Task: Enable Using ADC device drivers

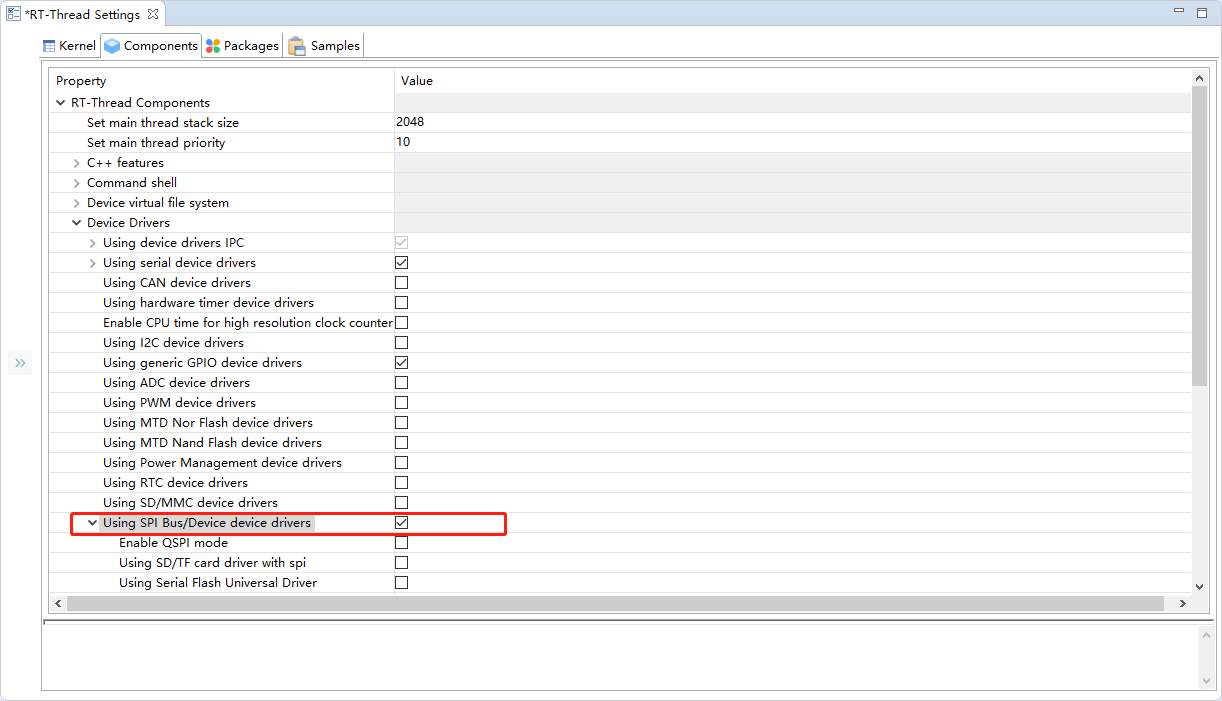Action: pyautogui.click(x=401, y=383)
